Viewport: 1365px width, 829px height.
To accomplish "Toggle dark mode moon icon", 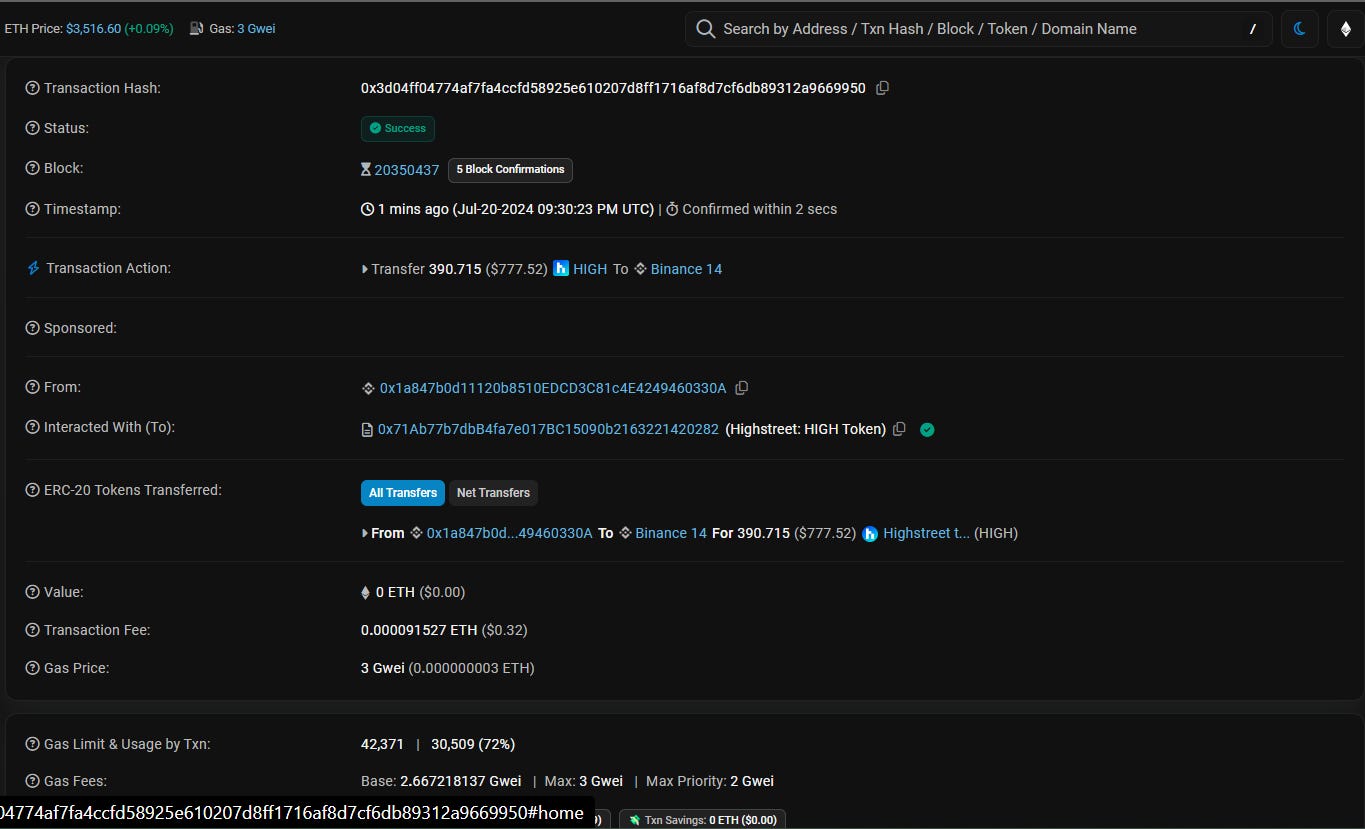I will pos(1300,29).
